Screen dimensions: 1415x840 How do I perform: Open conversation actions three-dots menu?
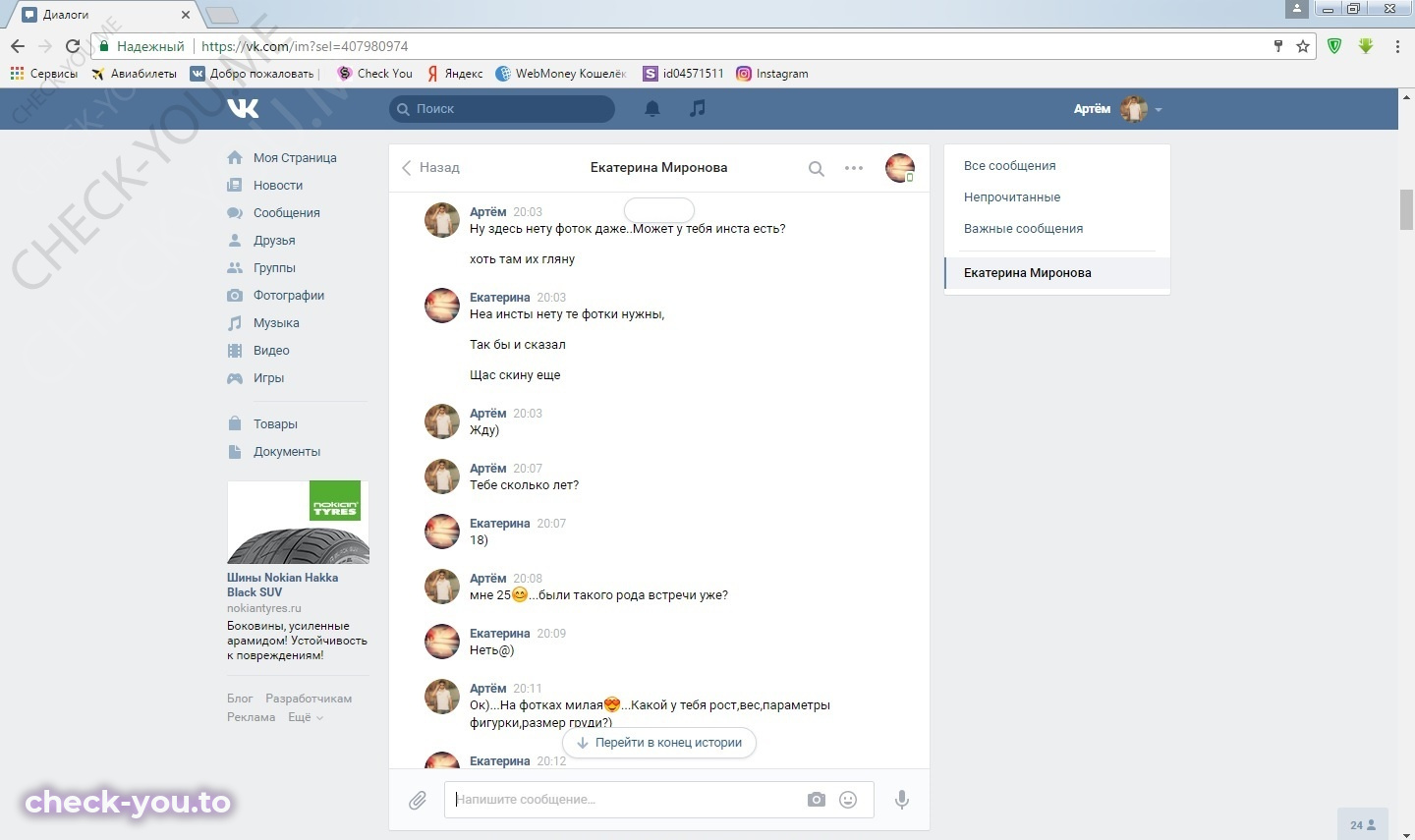854,168
